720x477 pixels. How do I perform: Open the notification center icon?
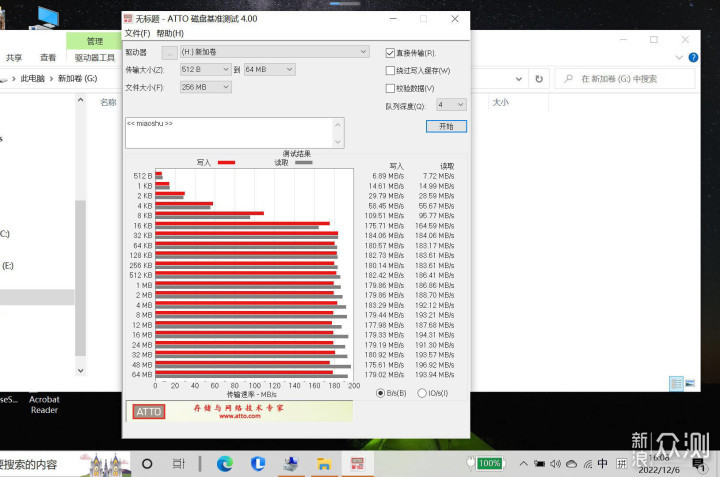[699, 464]
